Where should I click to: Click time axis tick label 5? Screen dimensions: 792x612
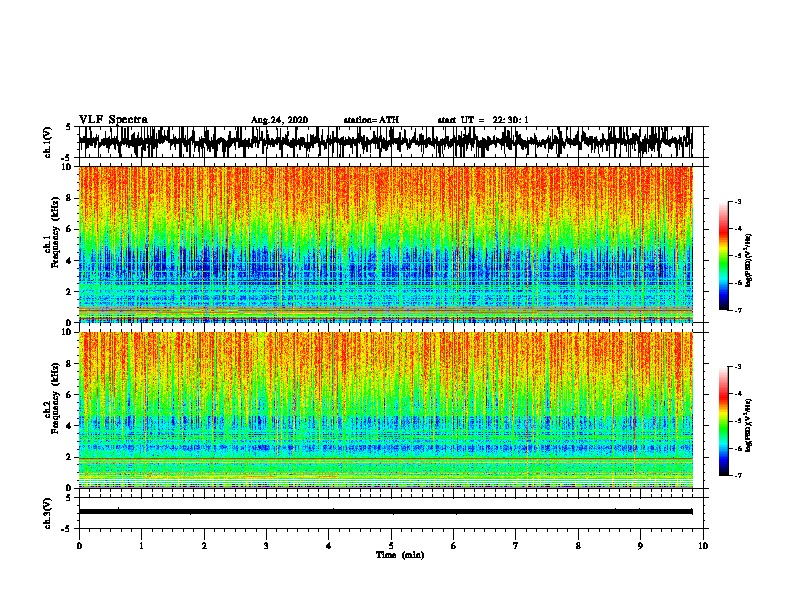tap(391, 546)
